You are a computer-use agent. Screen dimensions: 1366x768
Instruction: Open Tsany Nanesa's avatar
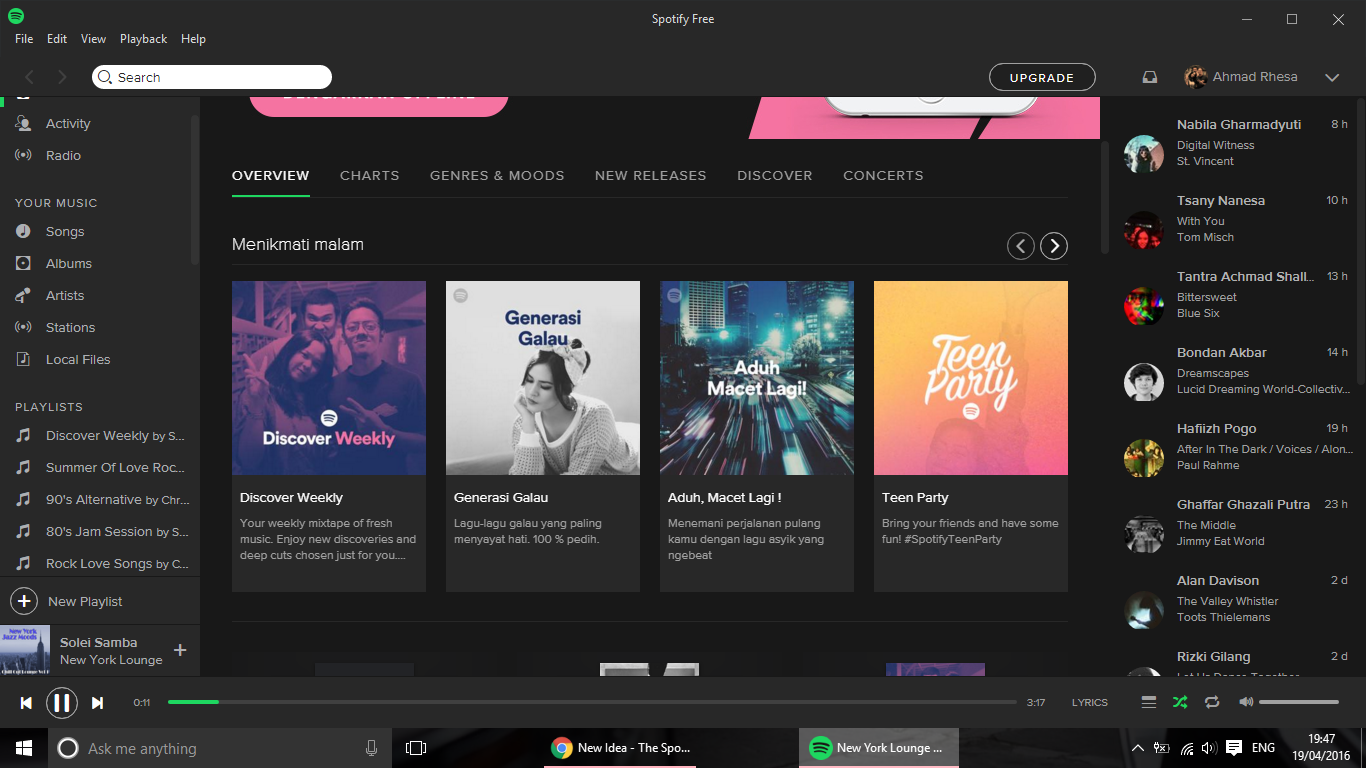point(1144,230)
